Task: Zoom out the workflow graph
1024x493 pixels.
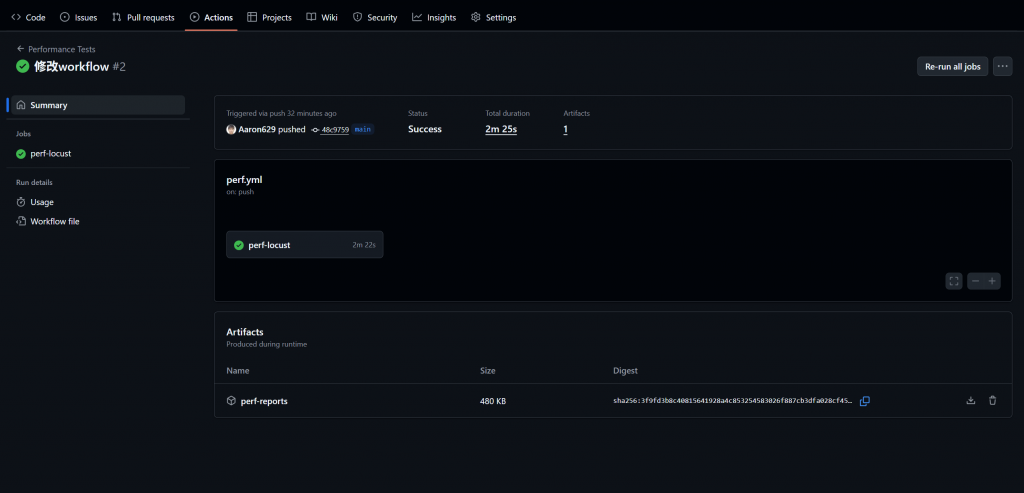Action: [976, 281]
